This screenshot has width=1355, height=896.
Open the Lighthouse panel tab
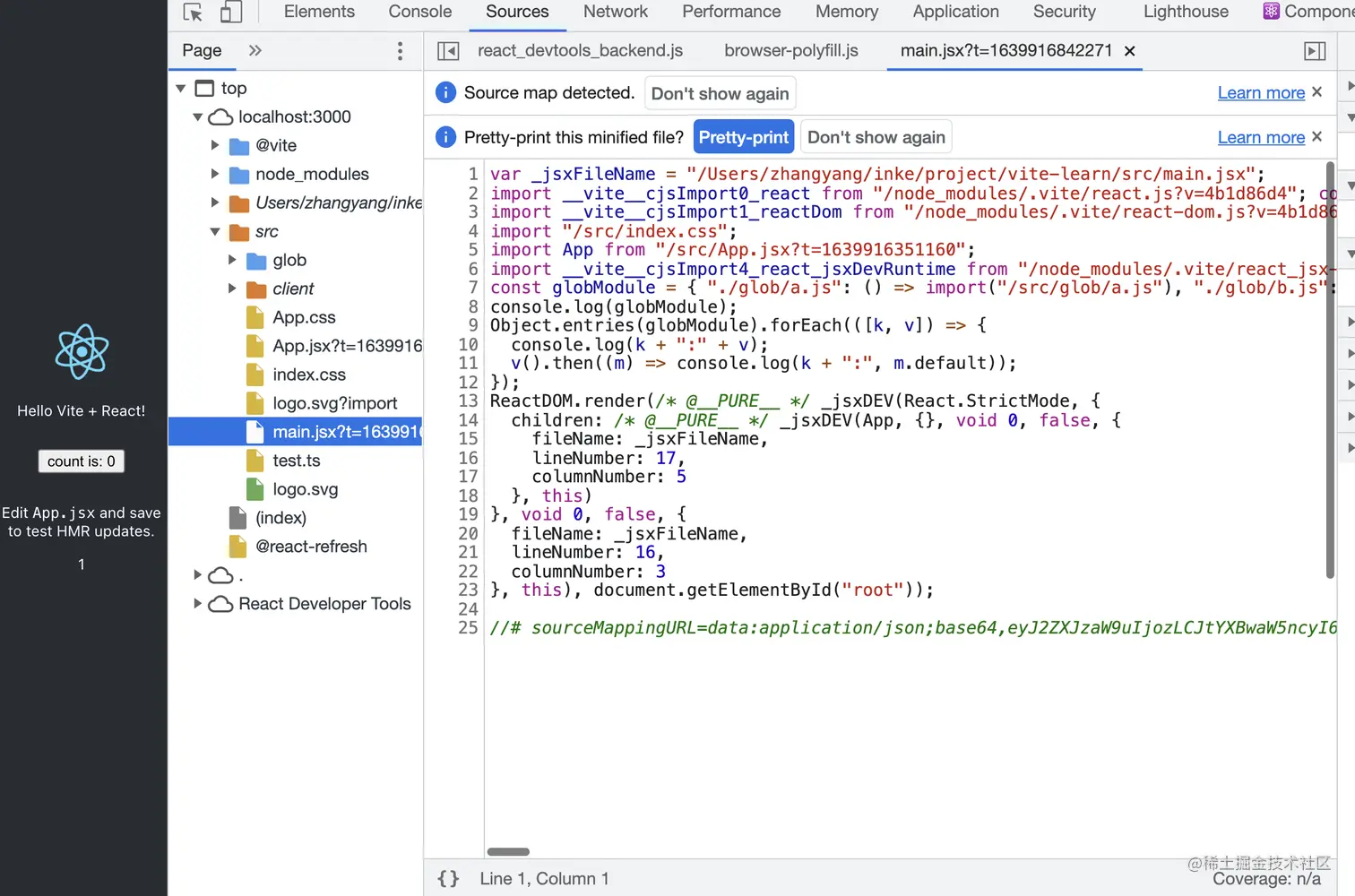(1186, 12)
